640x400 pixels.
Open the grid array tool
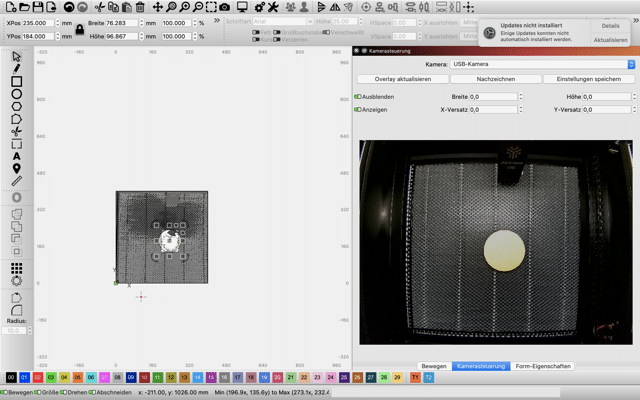click(x=17, y=268)
